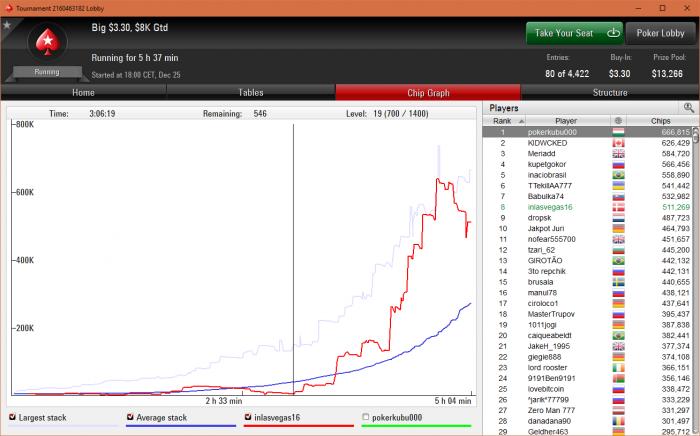Select green player row inlasvegas16
The image size is (700, 436).
click(x=587, y=207)
